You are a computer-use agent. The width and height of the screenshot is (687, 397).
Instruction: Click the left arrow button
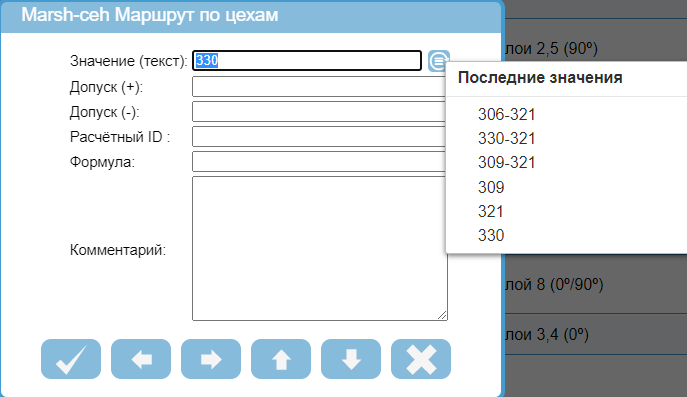[141, 359]
